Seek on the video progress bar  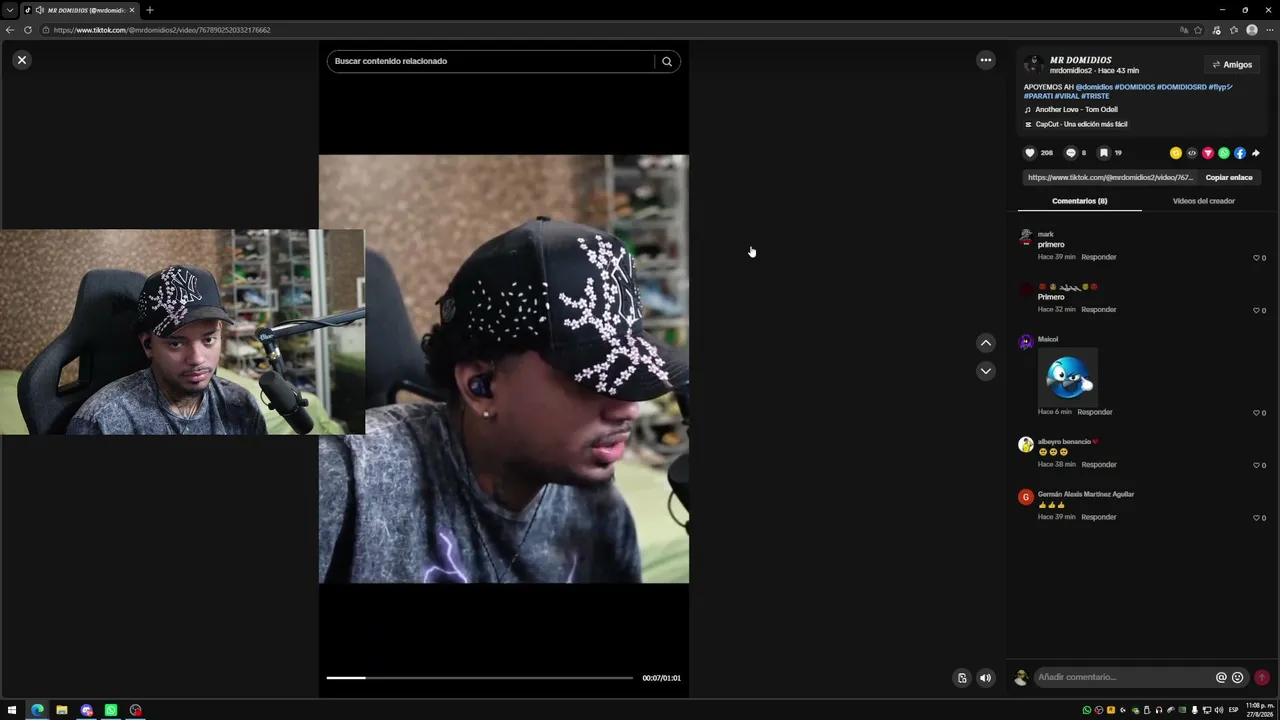[480, 678]
